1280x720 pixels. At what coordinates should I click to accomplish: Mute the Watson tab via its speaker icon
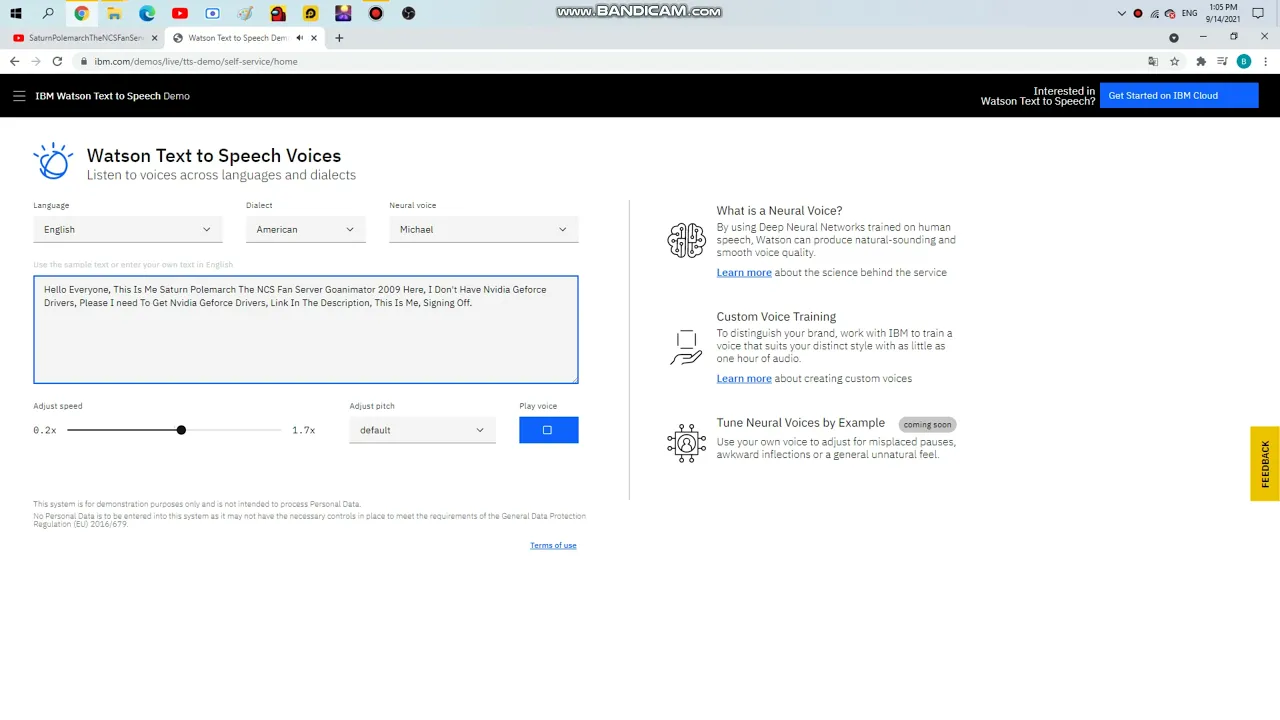coord(300,38)
